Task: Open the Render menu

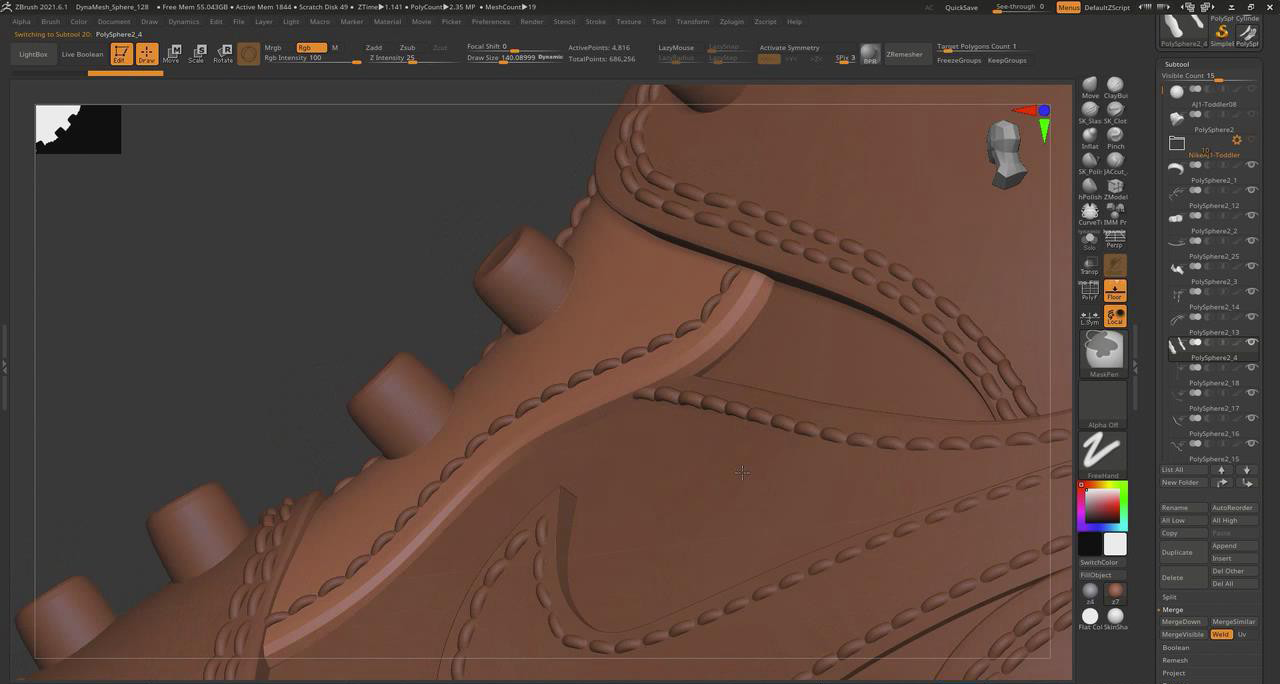Action: [x=532, y=21]
